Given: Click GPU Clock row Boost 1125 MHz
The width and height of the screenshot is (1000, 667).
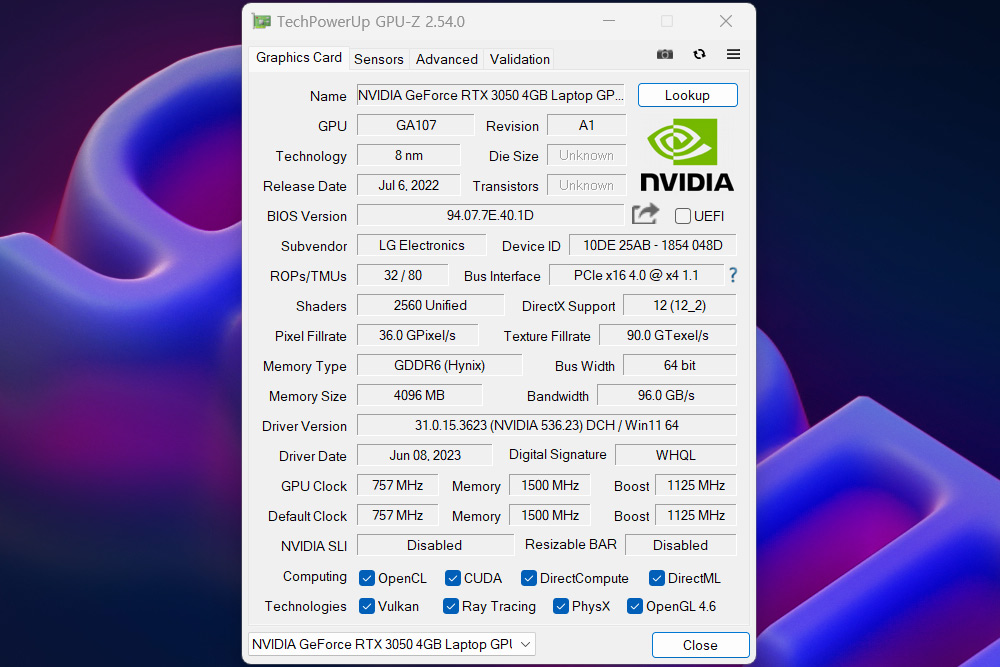Looking at the screenshot, I should 696,485.
